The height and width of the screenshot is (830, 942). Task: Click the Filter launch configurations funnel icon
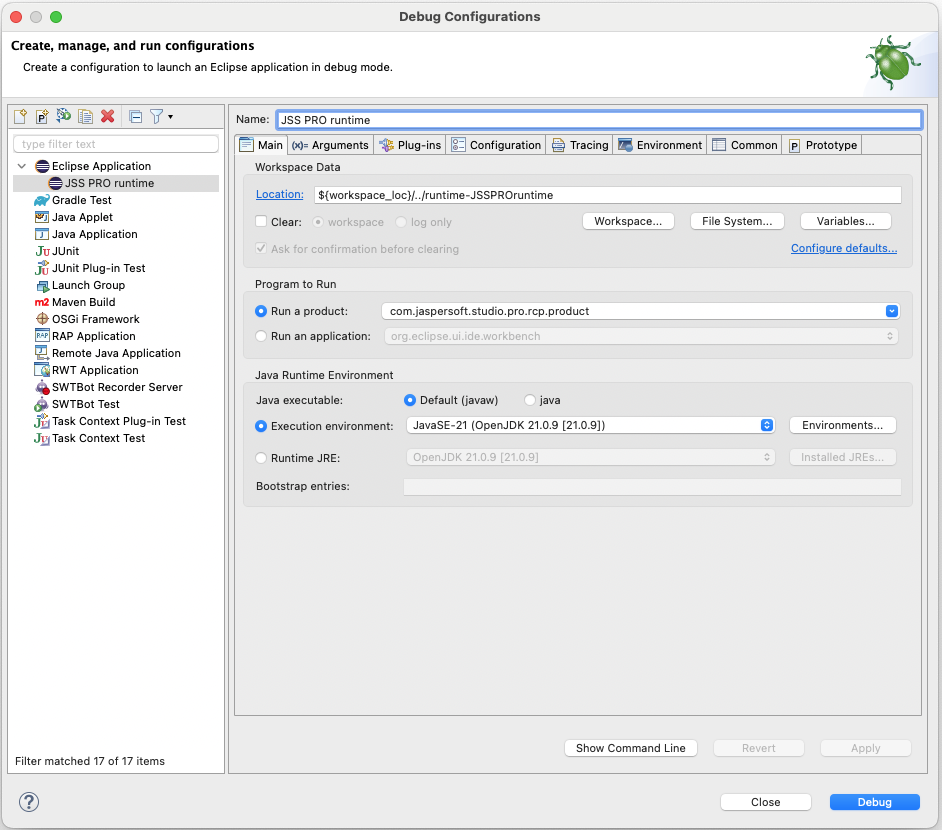156,117
